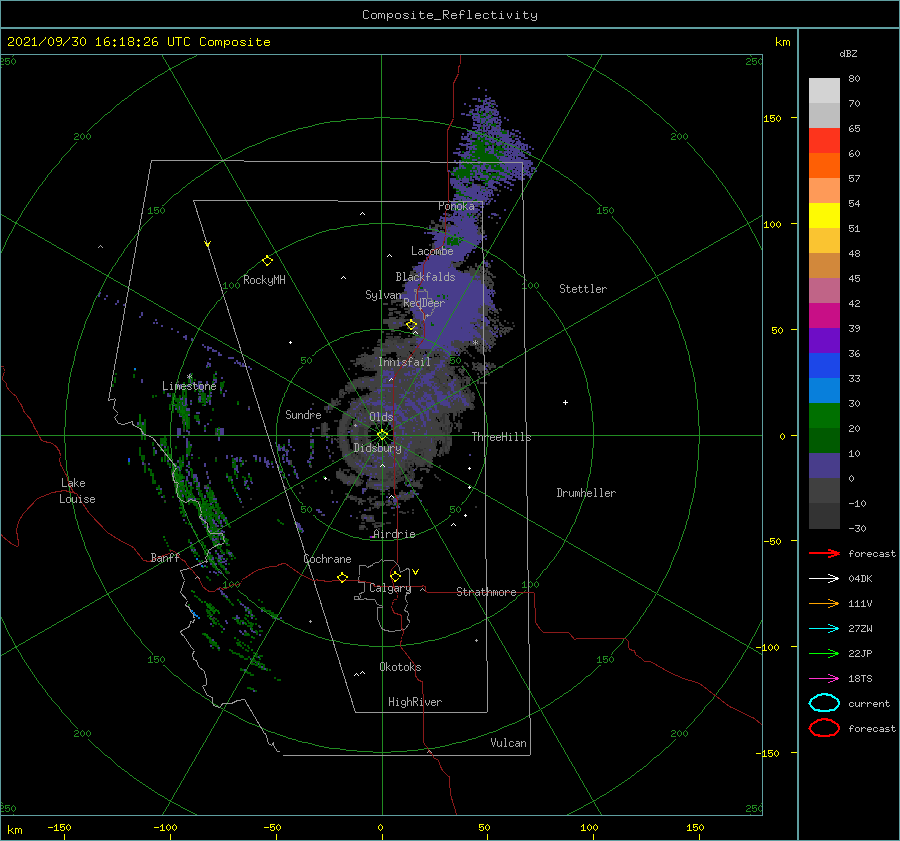Click the Lacombe city label
The height and width of the screenshot is (841, 900).
pos(432,251)
